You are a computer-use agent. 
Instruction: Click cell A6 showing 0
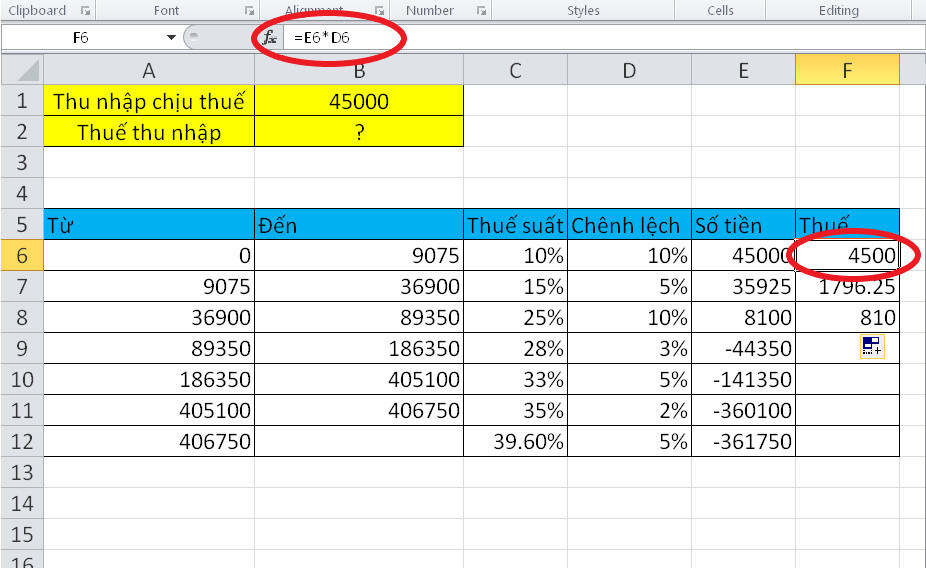coord(149,255)
